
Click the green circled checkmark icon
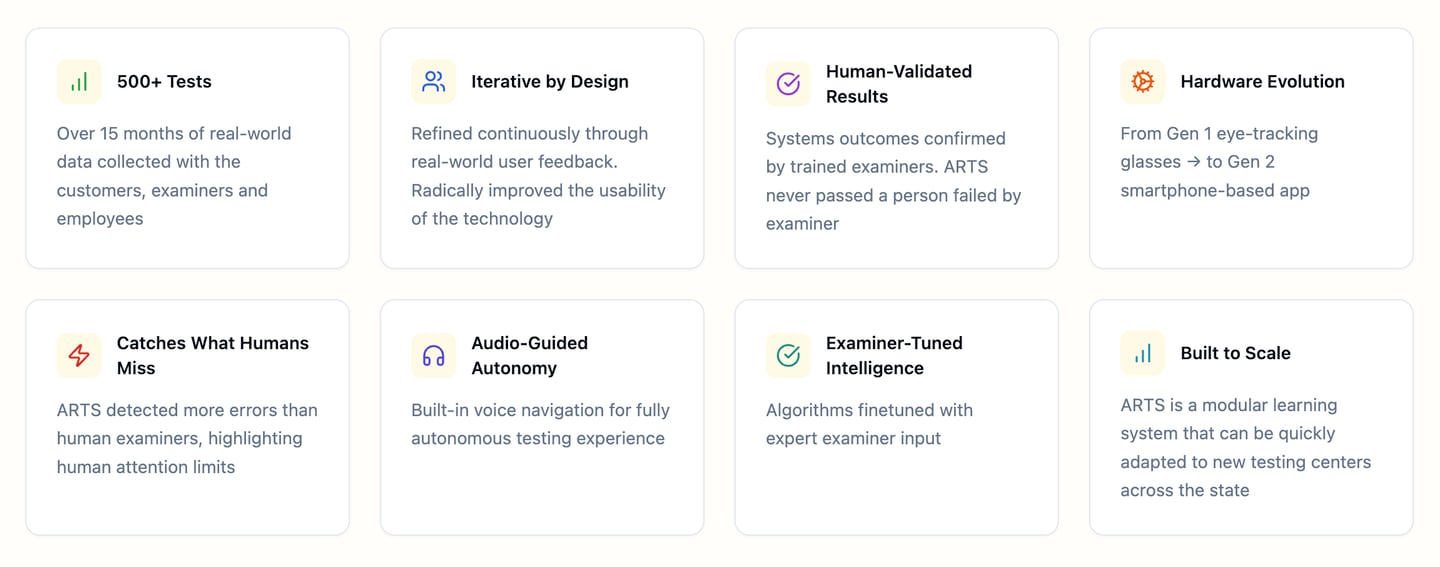pyautogui.click(x=788, y=355)
